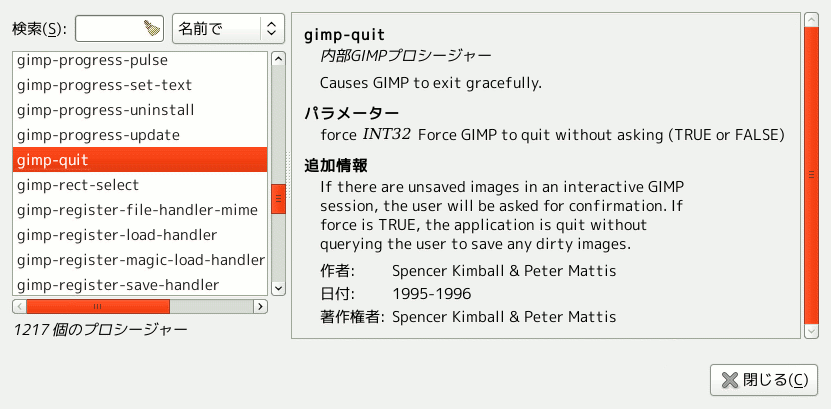Open the 名前で search-type dropdown
This screenshot has width=831, height=409.
[x=228, y=28]
